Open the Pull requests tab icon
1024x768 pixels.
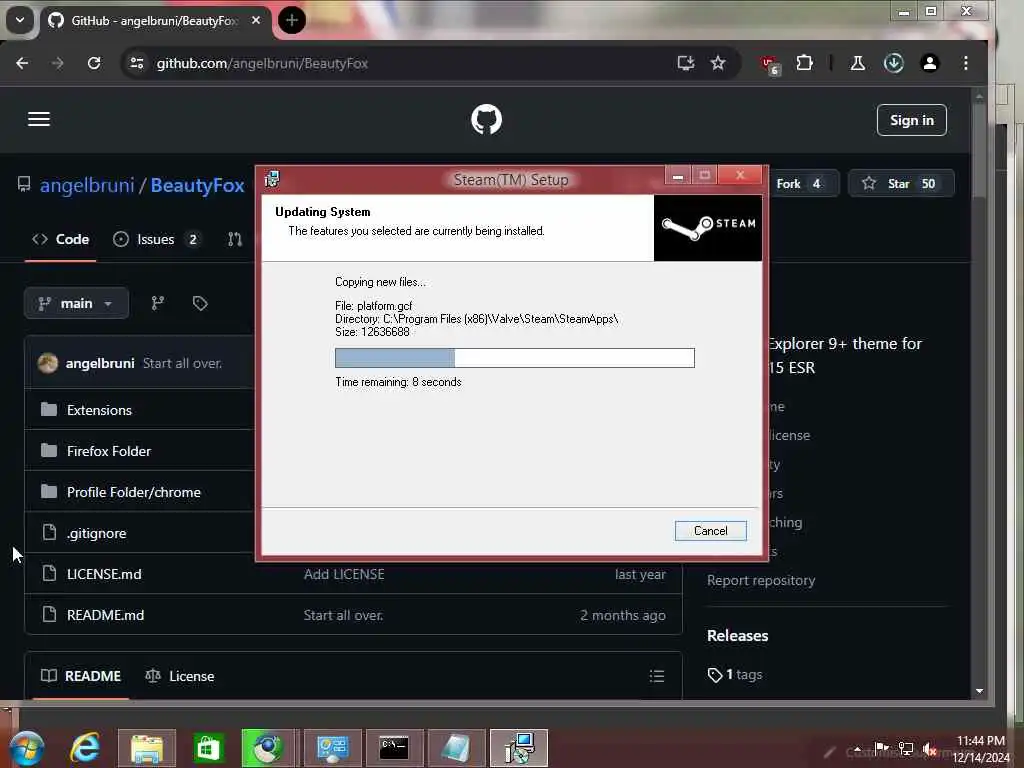235,239
